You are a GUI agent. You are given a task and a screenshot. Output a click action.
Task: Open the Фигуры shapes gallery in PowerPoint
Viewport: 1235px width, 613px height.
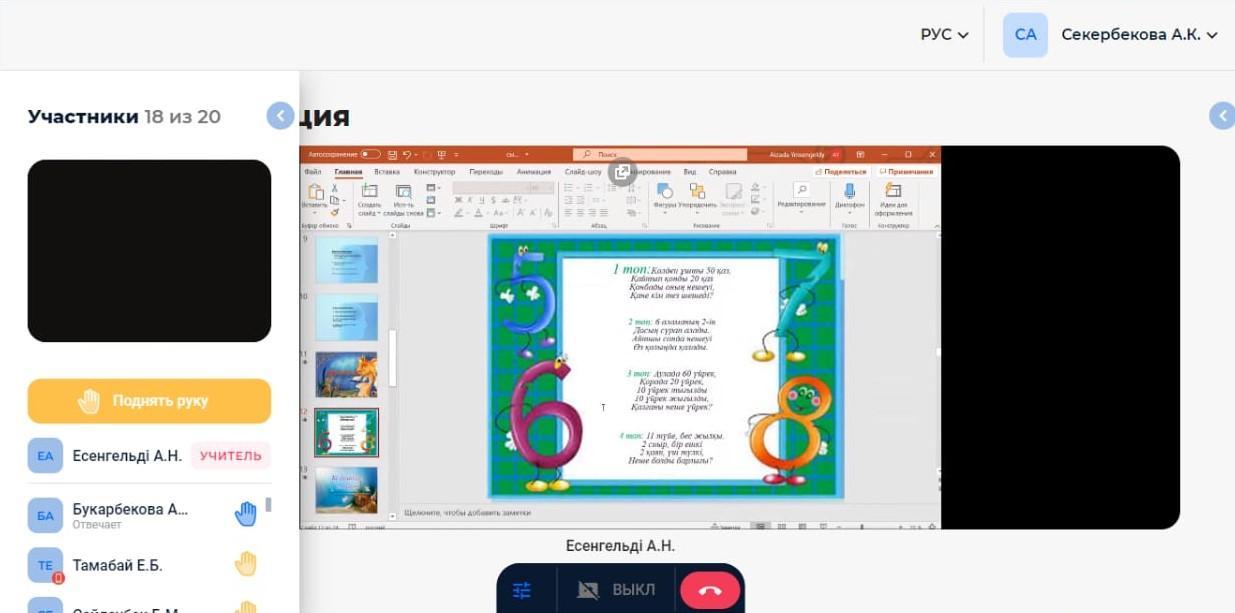coord(663,191)
